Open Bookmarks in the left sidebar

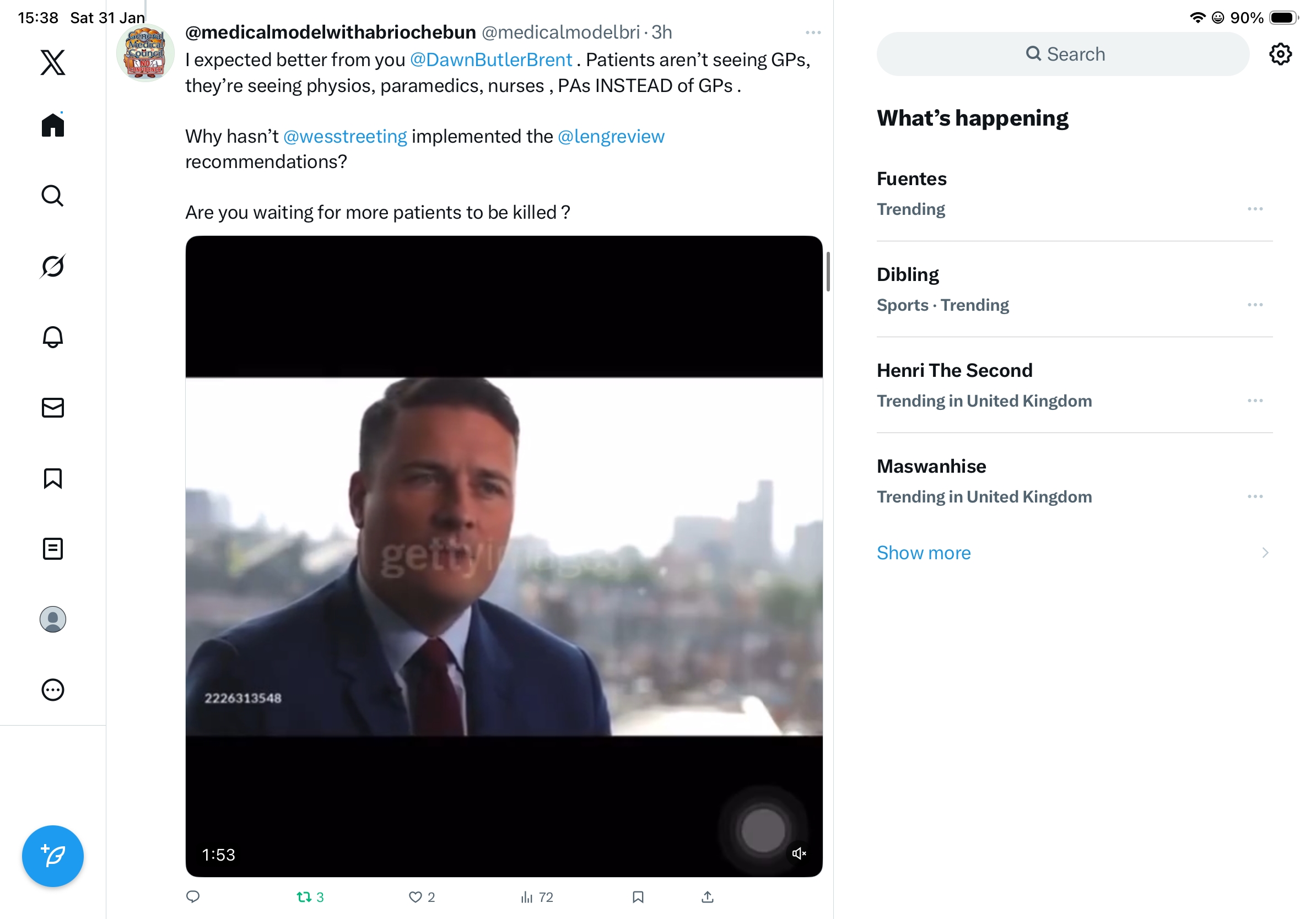pos(53,478)
